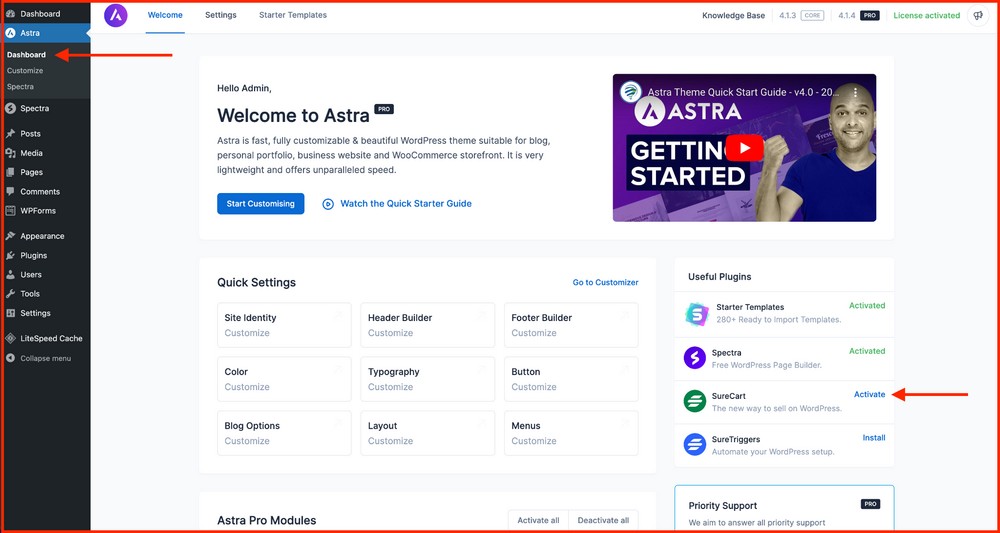This screenshot has height=533, width=1000.
Task: Click the Pages icon in sidebar
Action: point(10,172)
